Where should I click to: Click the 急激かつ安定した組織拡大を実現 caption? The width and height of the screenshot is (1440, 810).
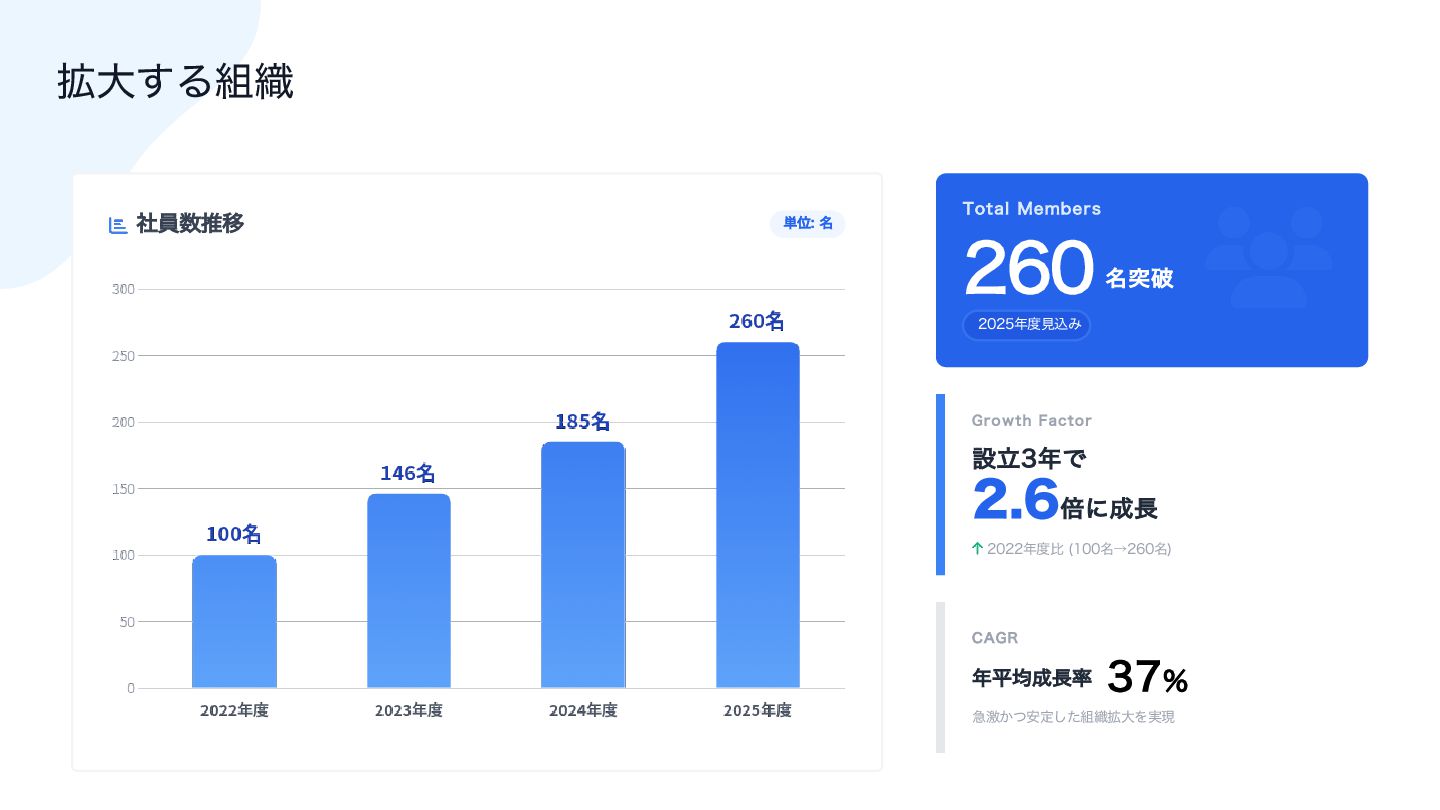coord(1073,717)
